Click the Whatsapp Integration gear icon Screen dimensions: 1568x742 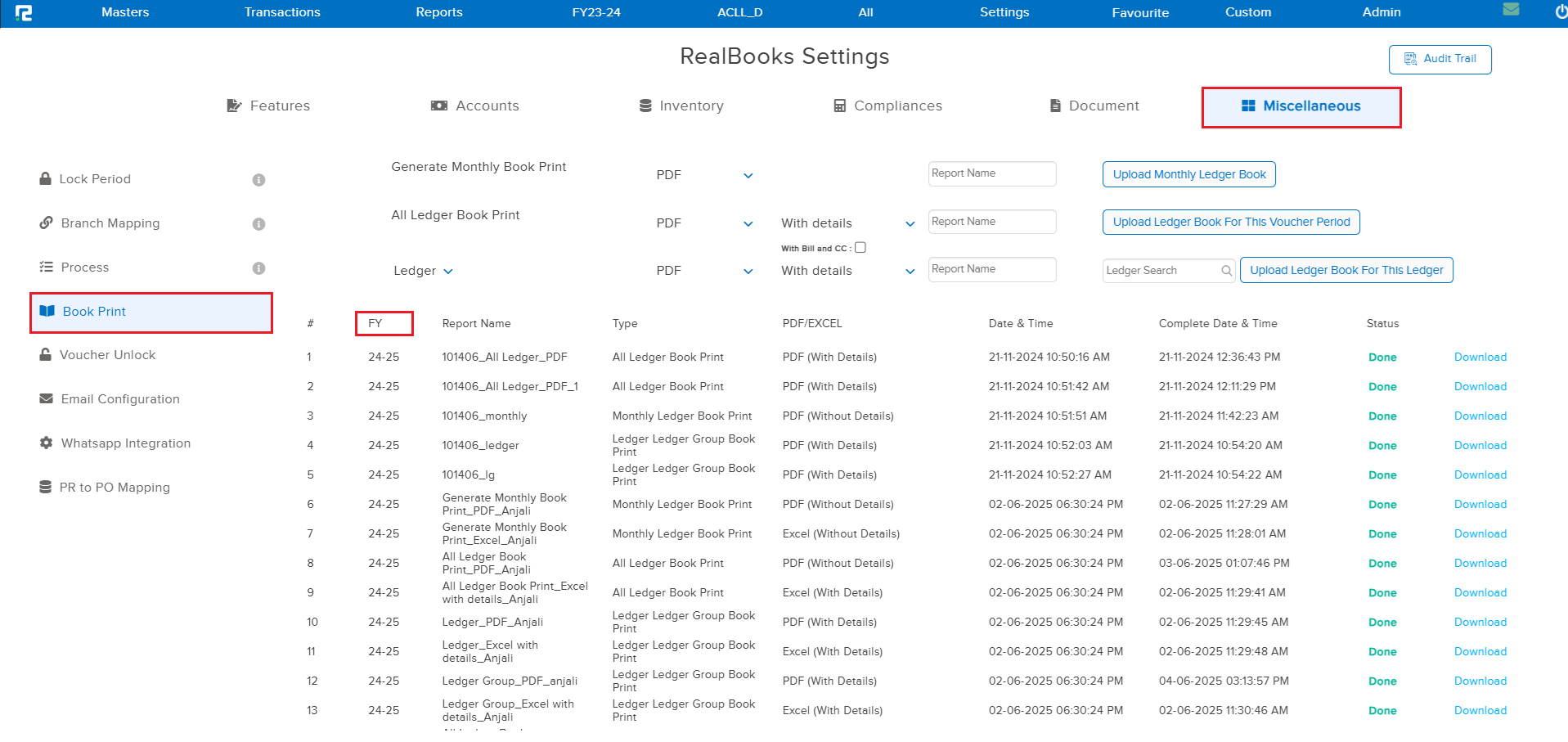[x=47, y=443]
